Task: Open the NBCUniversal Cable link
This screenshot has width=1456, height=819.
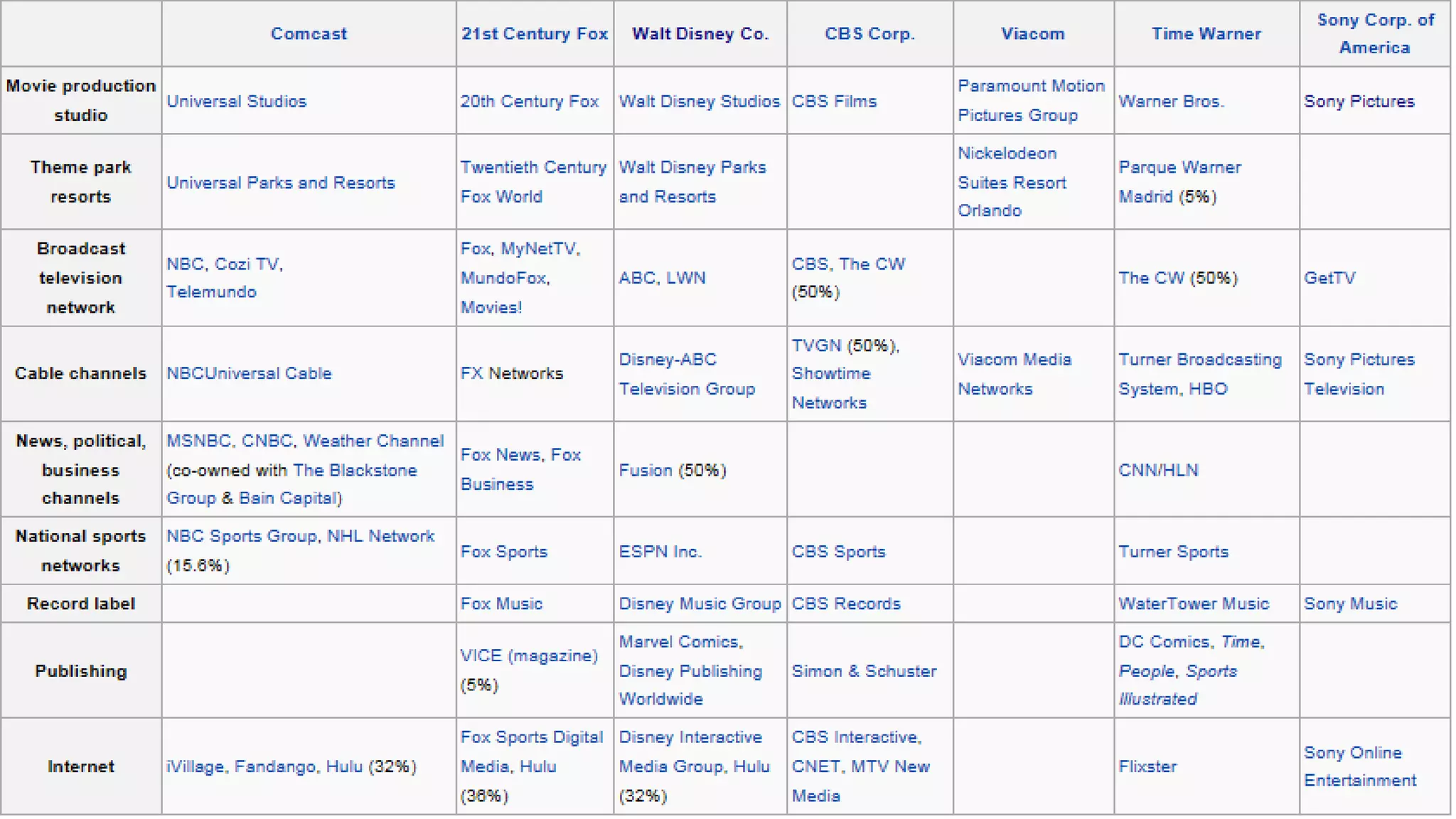Action: 249,373
